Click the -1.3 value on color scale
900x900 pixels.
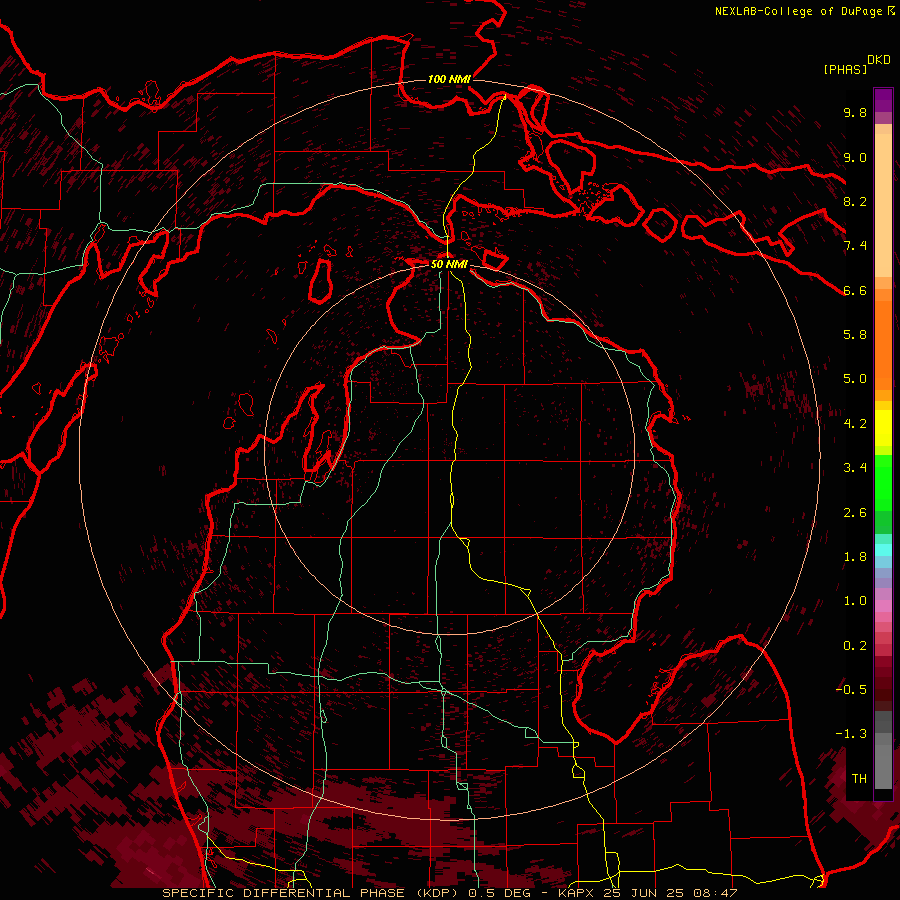click(851, 734)
